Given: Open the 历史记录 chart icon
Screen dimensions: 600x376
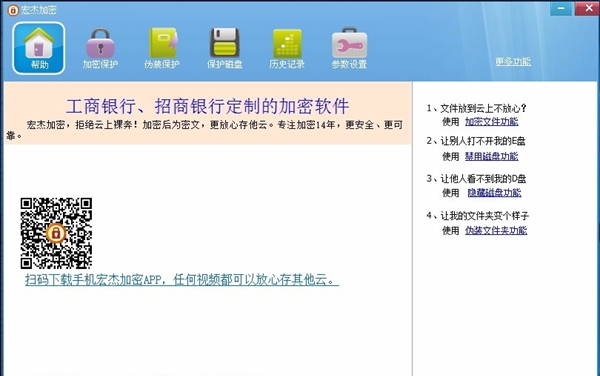Looking at the screenshot, I should (x=287, y=48).
